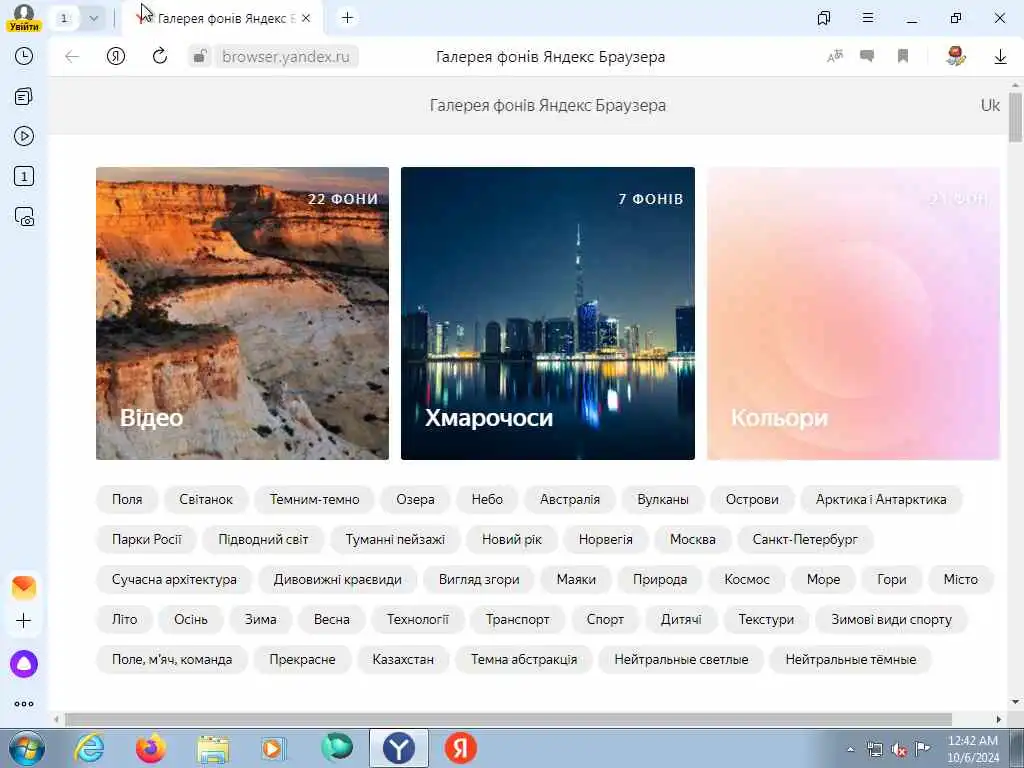Click the muted volume tray icon

tap(899, 750)
